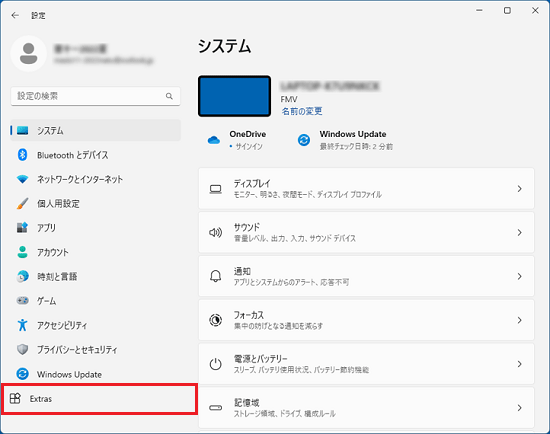Open ネットワークとインターネット settings
Image resolution: width=550 pixels, height=434 pixels.
(95, 179)
